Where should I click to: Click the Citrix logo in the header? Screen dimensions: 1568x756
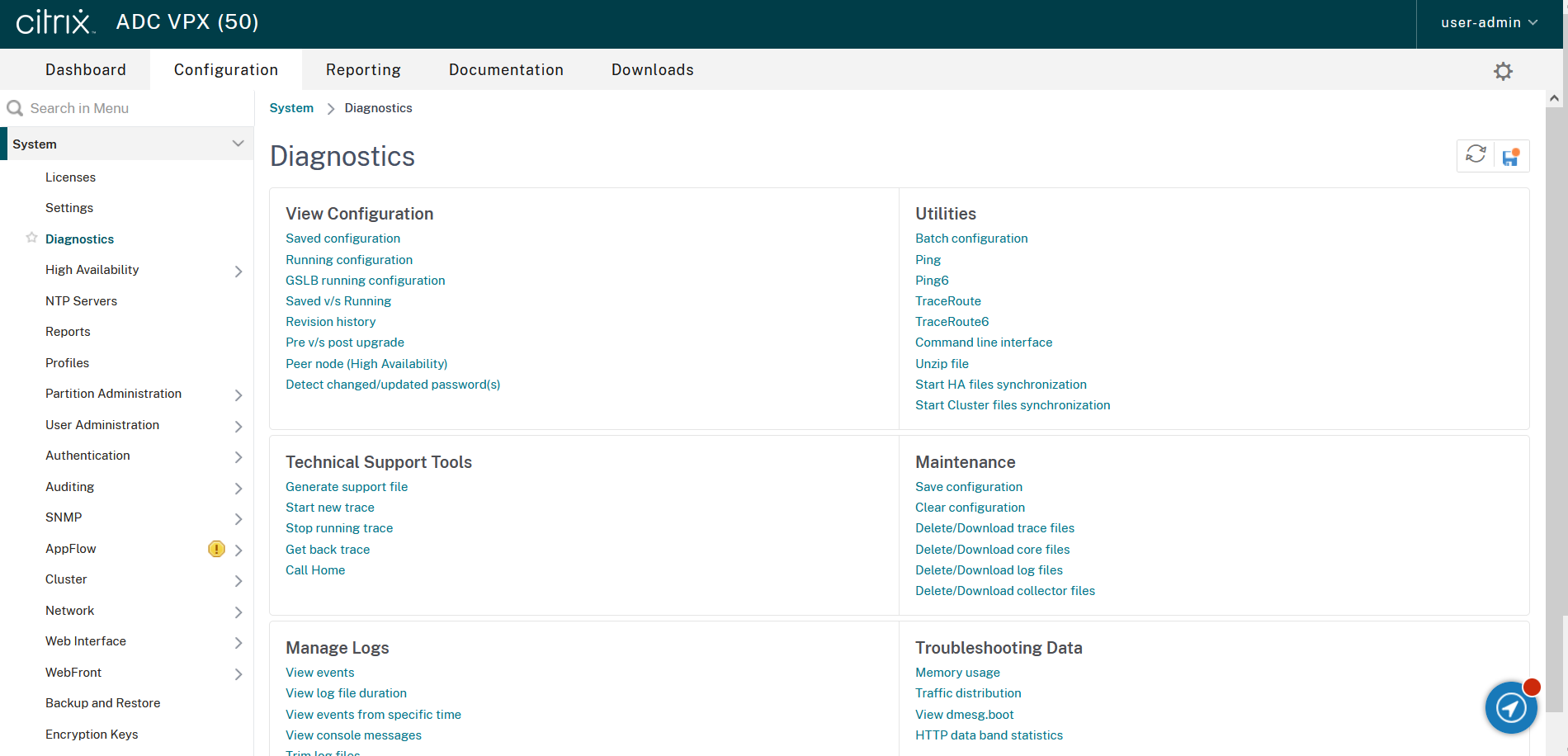click(55, 22)
